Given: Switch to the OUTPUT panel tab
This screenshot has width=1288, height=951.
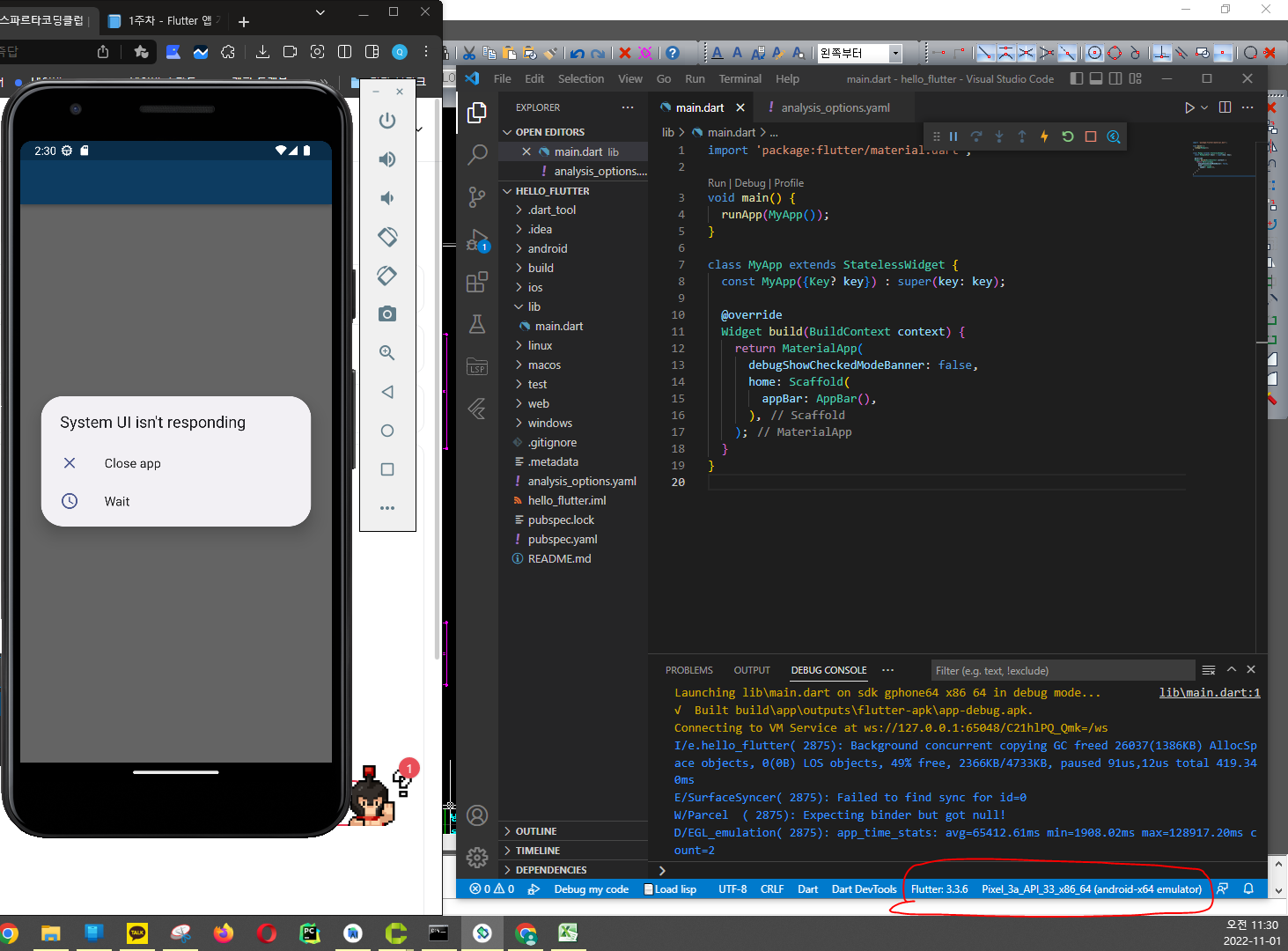Looking at the screenshot, I should click(x=752, y=670).
